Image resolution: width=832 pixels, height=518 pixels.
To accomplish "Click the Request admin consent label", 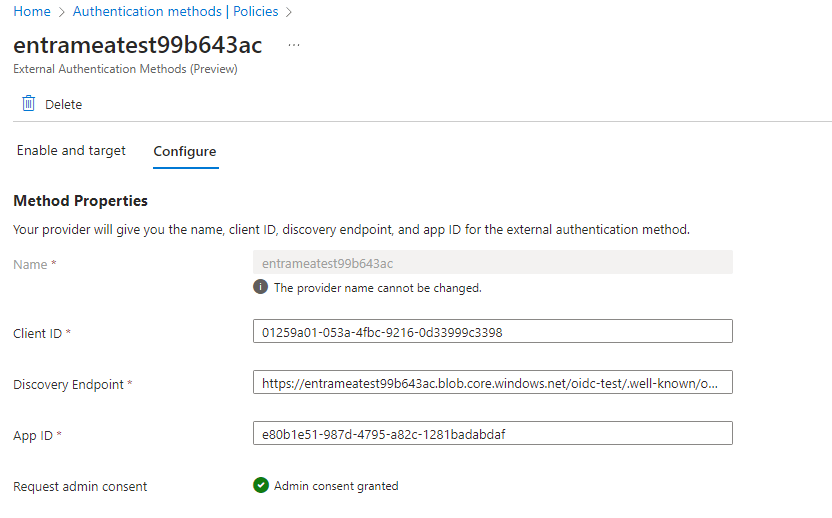I will click(x=80, y=487).
